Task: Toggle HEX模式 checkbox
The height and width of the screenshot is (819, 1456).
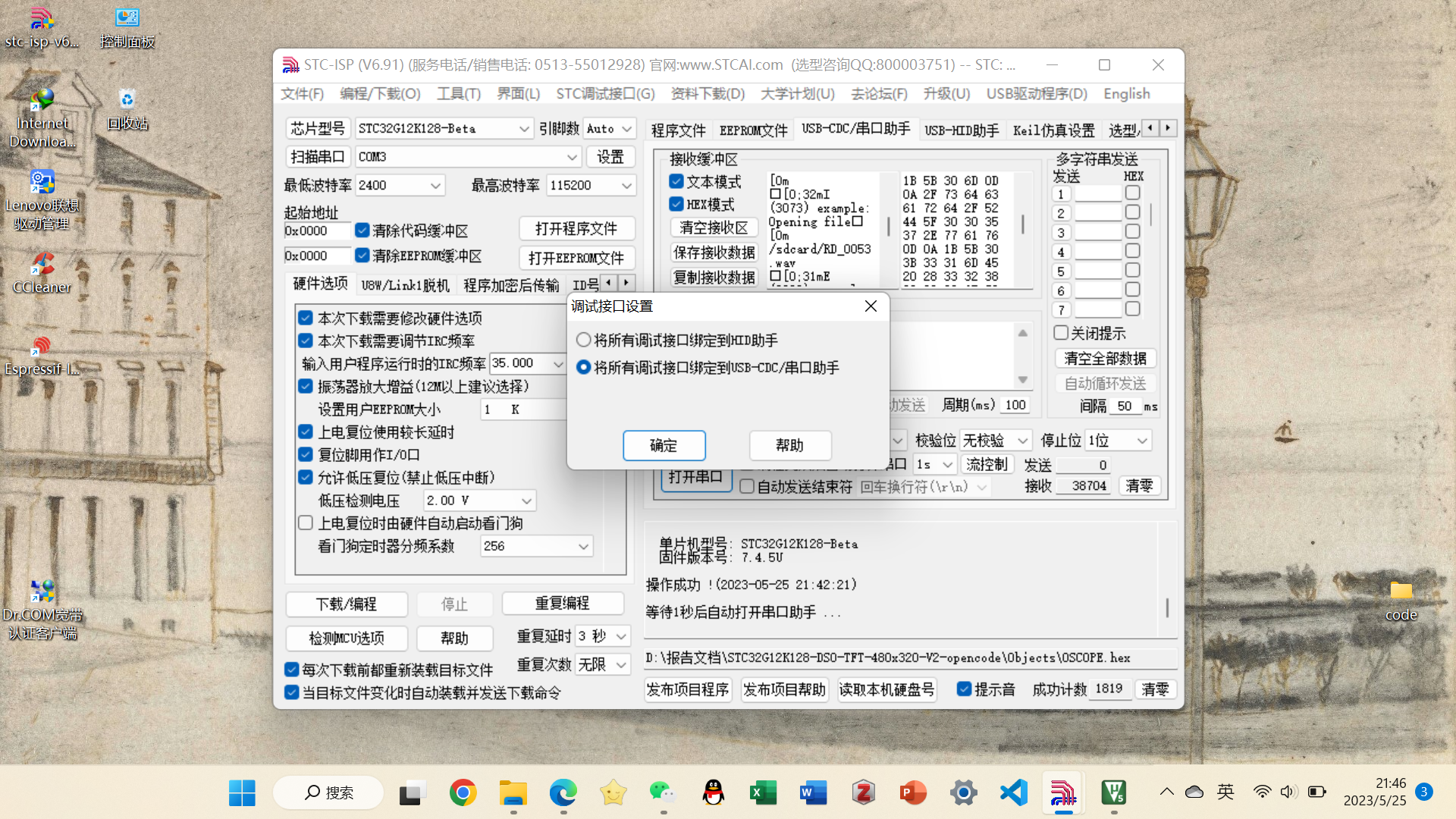Action: (676, 204)
